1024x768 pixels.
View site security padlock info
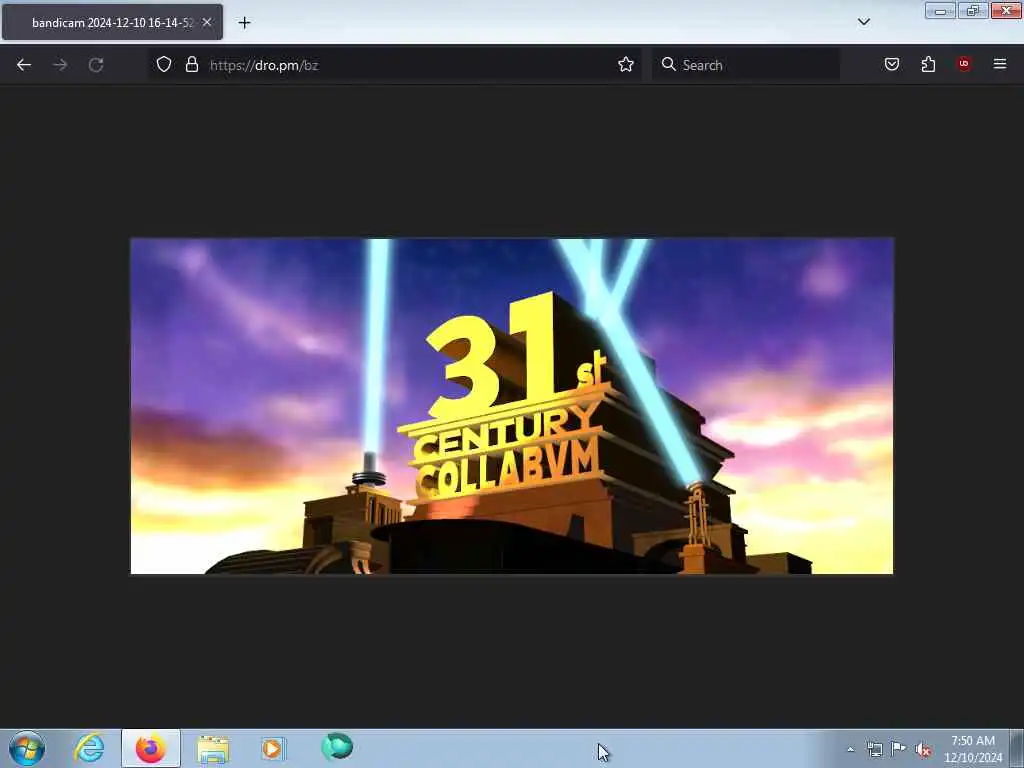[191, 64]
